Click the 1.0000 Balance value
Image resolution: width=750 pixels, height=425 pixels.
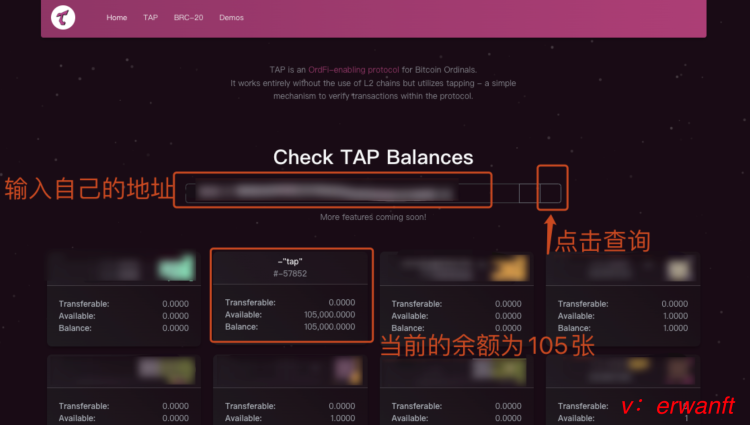(x=675, y=328)
